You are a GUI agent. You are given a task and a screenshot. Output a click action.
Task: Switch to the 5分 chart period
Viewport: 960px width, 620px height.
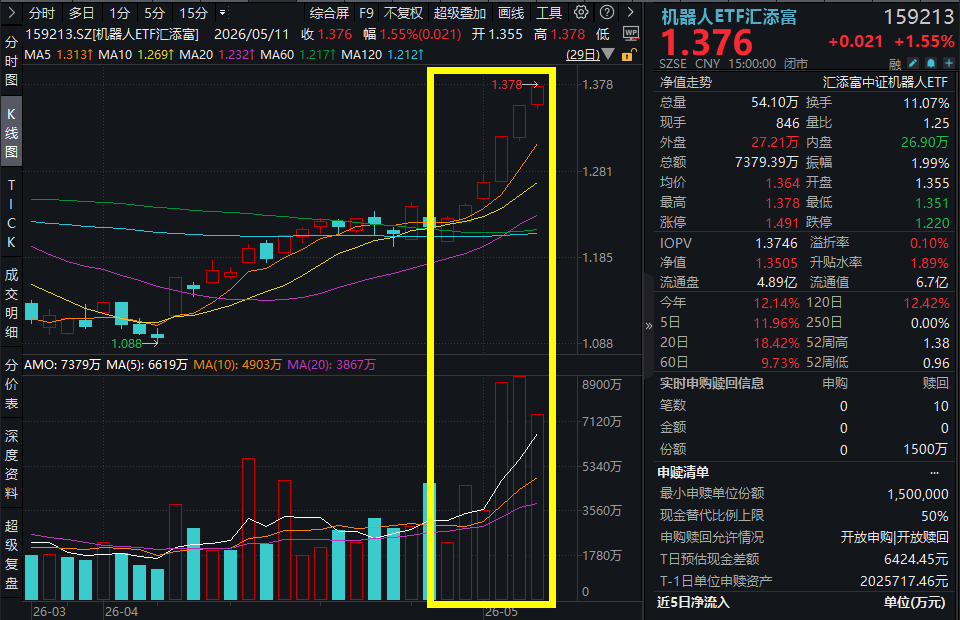click(x=154, y=13)
